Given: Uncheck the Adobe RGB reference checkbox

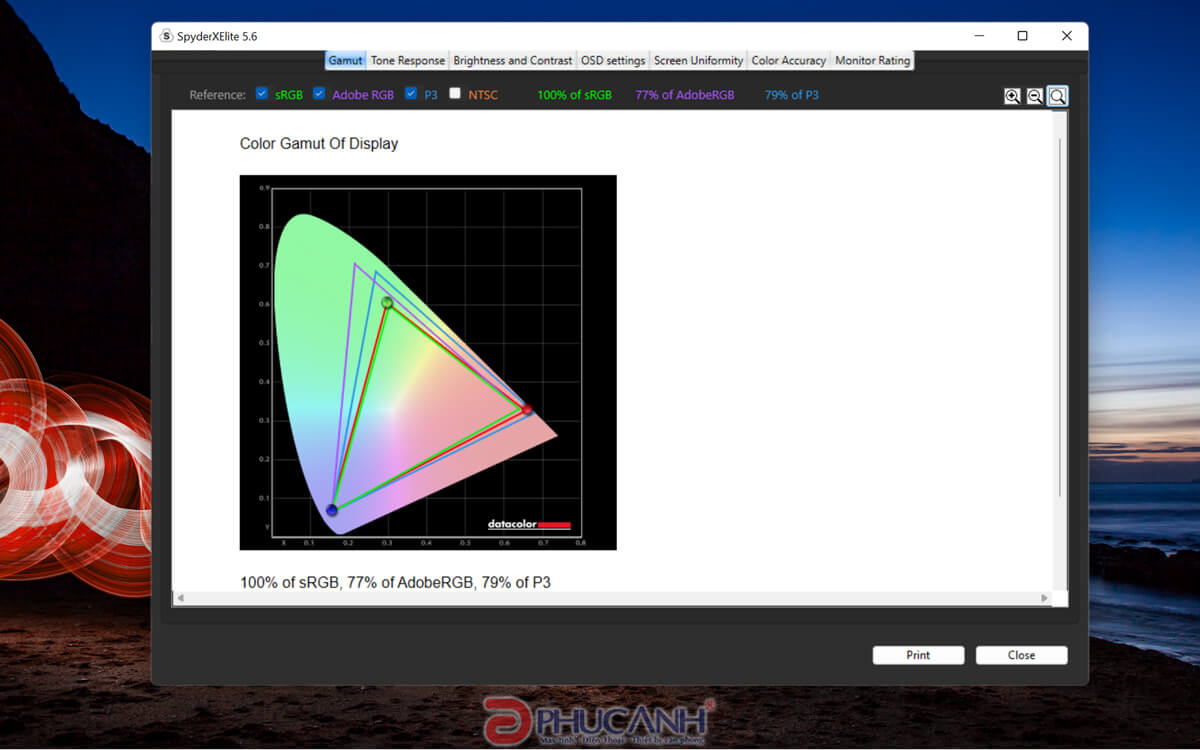Looking at the screenshot, I should [319, 94].
